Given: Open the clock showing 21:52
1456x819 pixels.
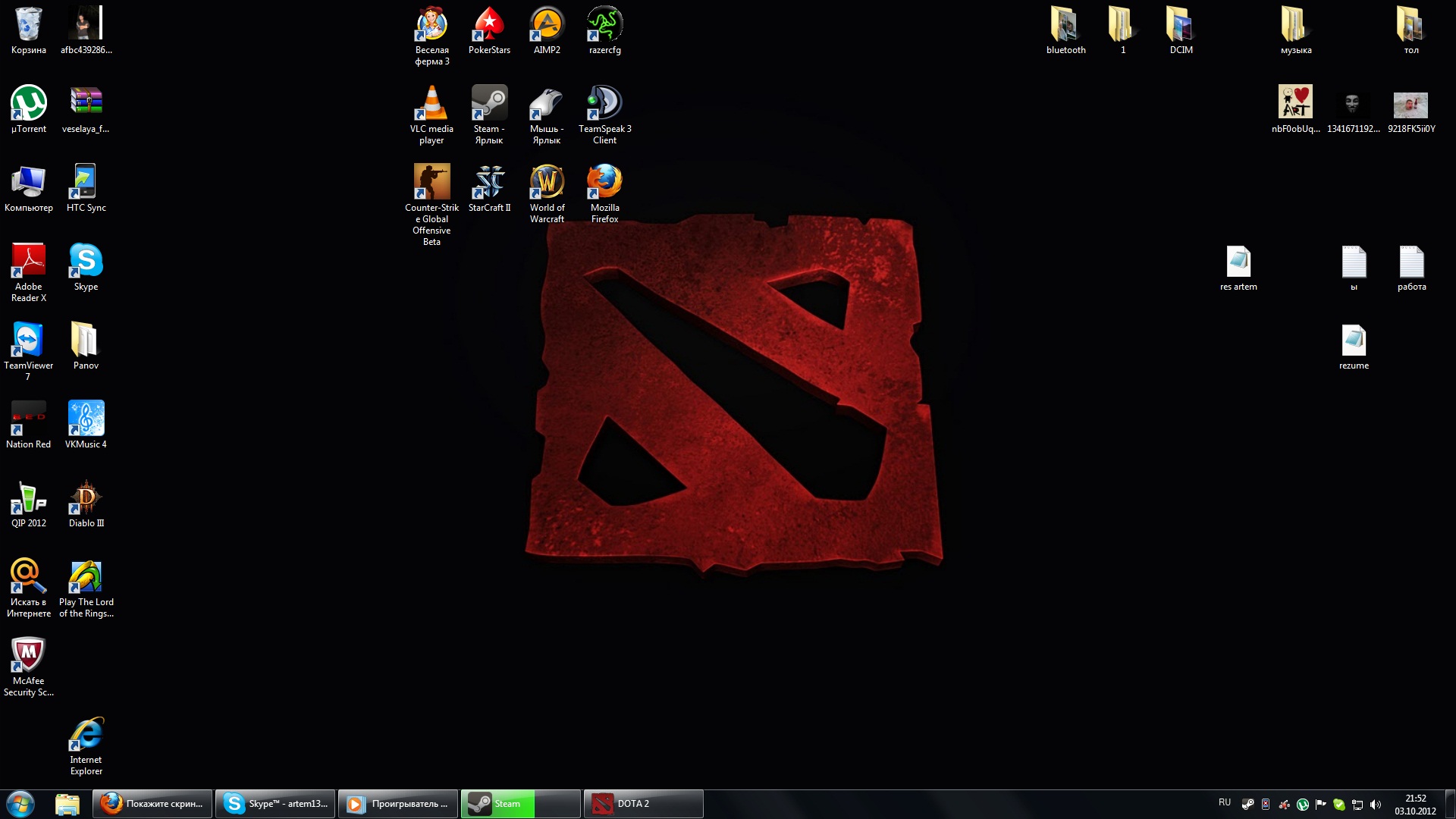Looking at the screenshot, I should click(x=1415, y=804).
